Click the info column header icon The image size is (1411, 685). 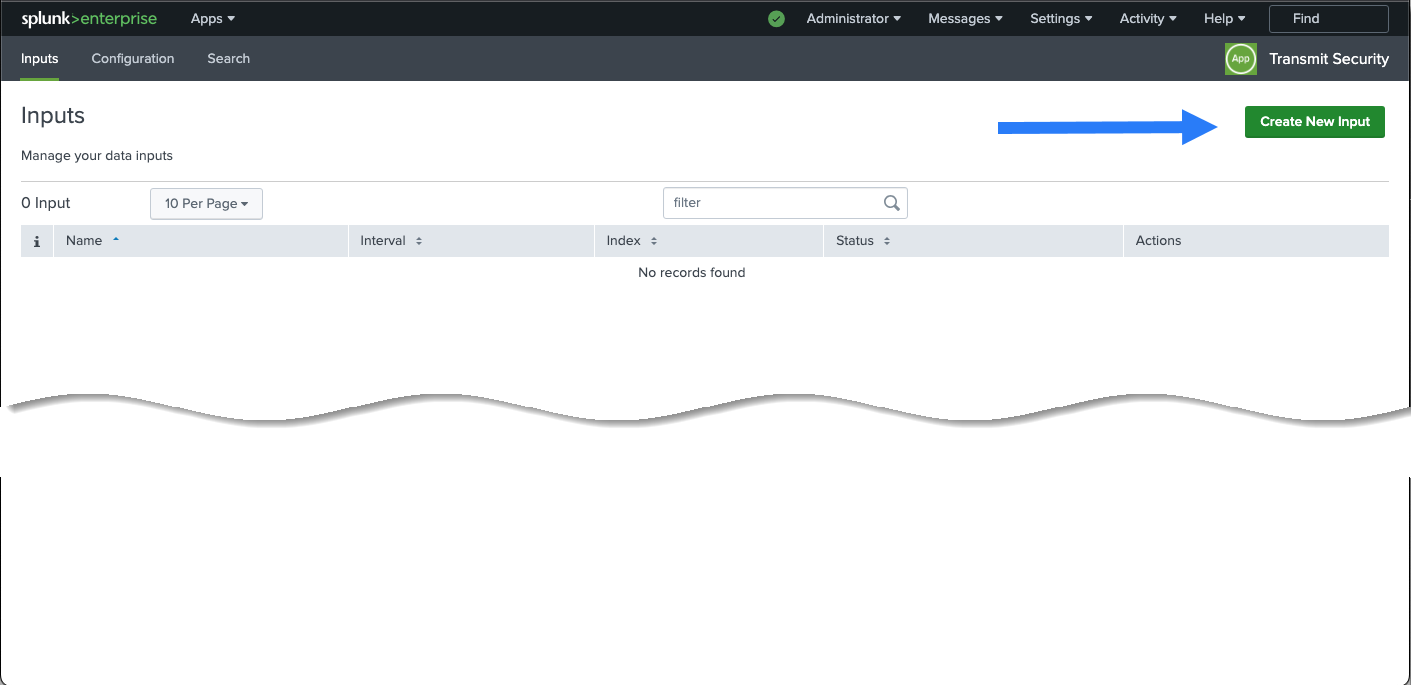click(37, 241)
